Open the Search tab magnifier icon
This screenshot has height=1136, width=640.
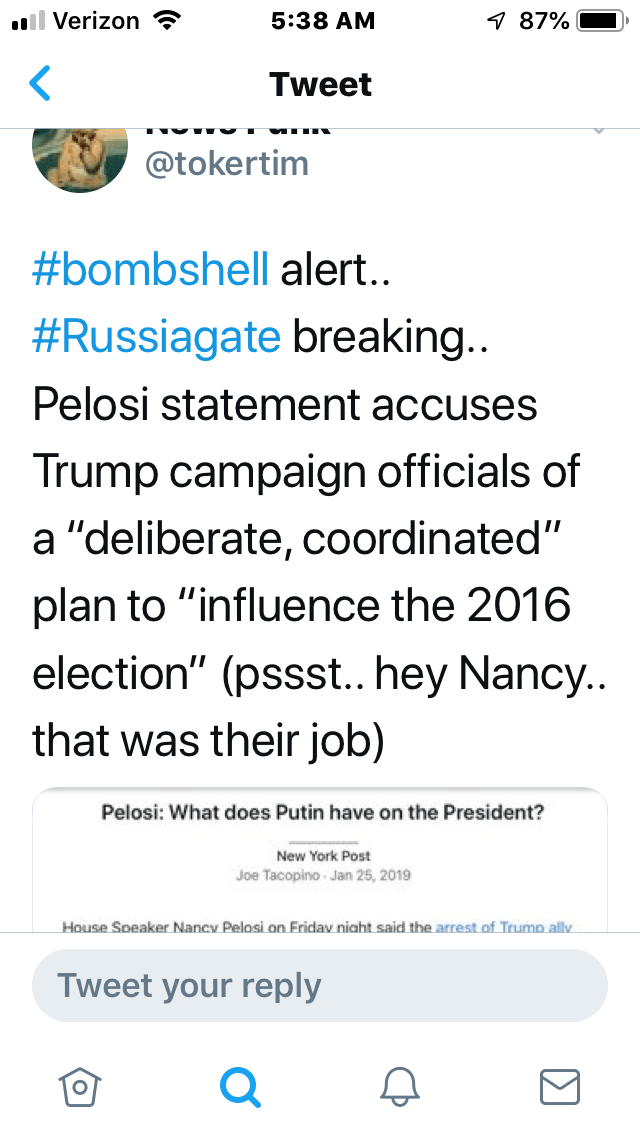tap(240, 1086)
